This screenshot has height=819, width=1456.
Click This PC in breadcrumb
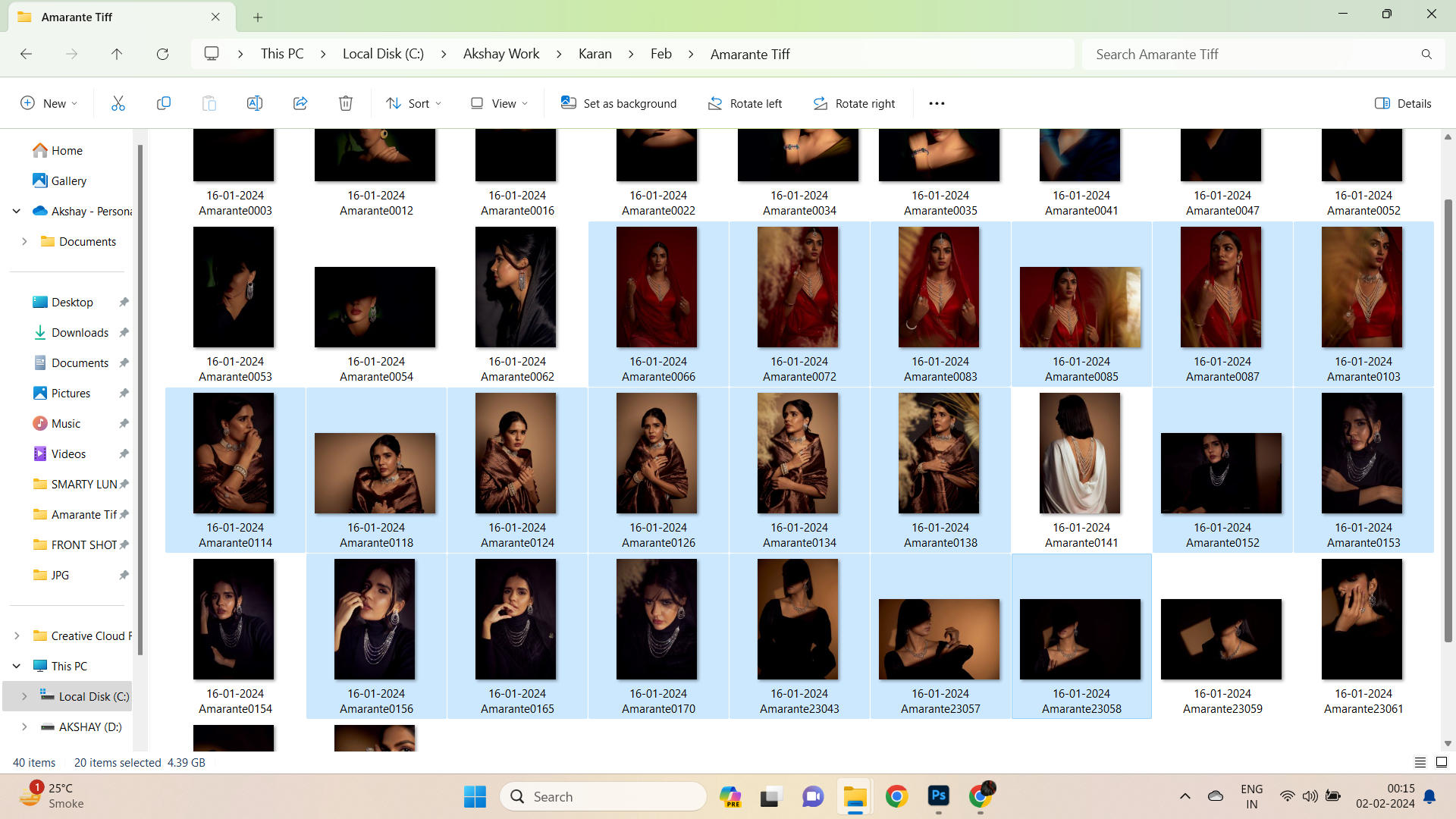click(x=282, y=54)
